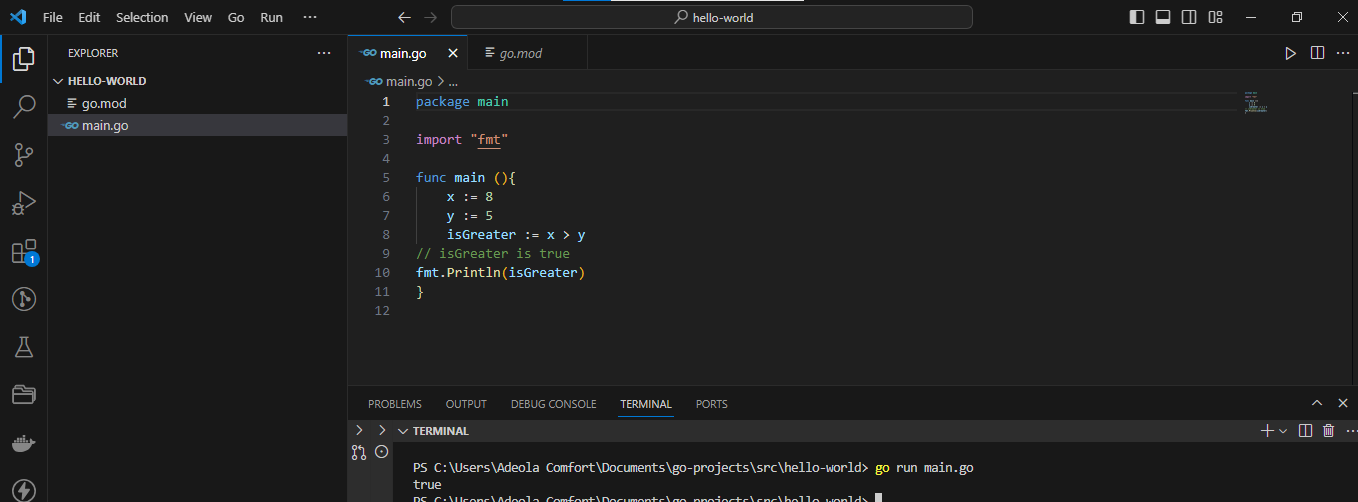1358x502 pixels.
Task: Maximize the panel with the up chevron
Action: pyautogui.click(x=1317, y=404)
